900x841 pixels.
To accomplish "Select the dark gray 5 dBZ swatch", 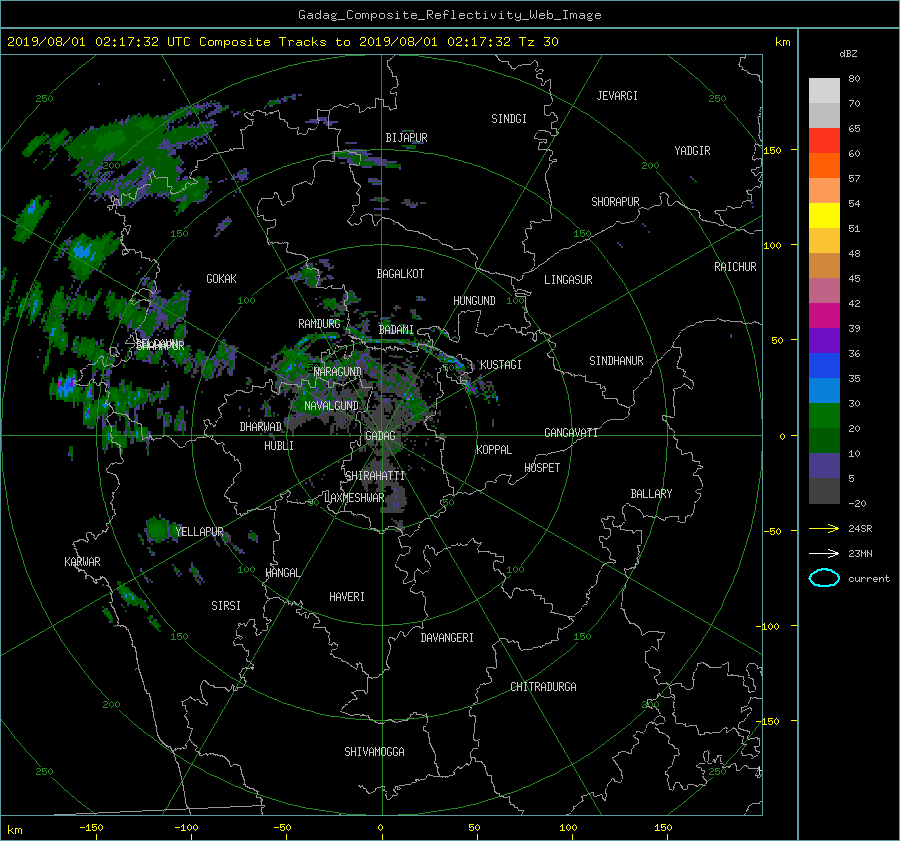I will [824, 491].
